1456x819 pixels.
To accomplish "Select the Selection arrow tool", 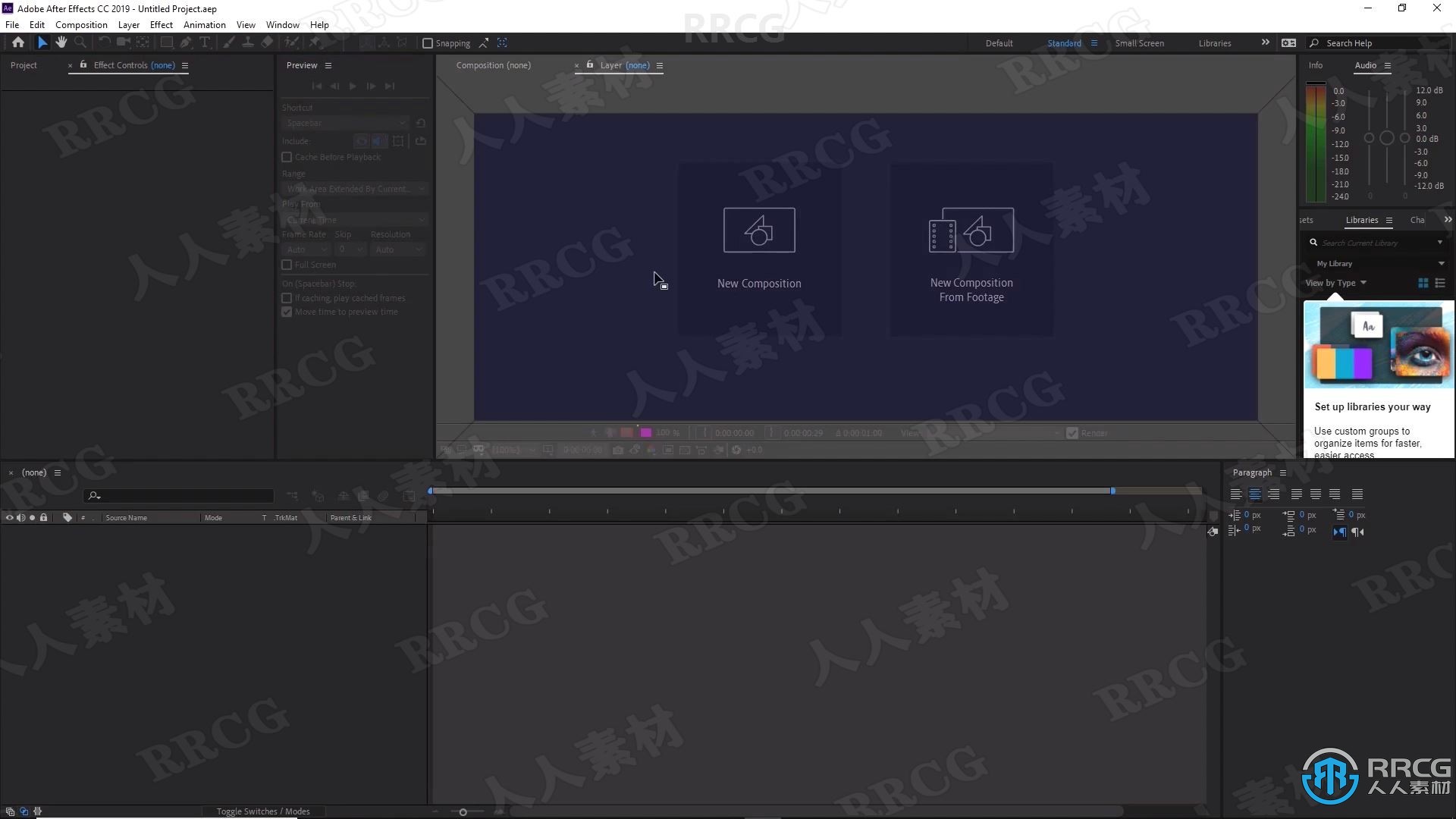I will click(42, 43).
